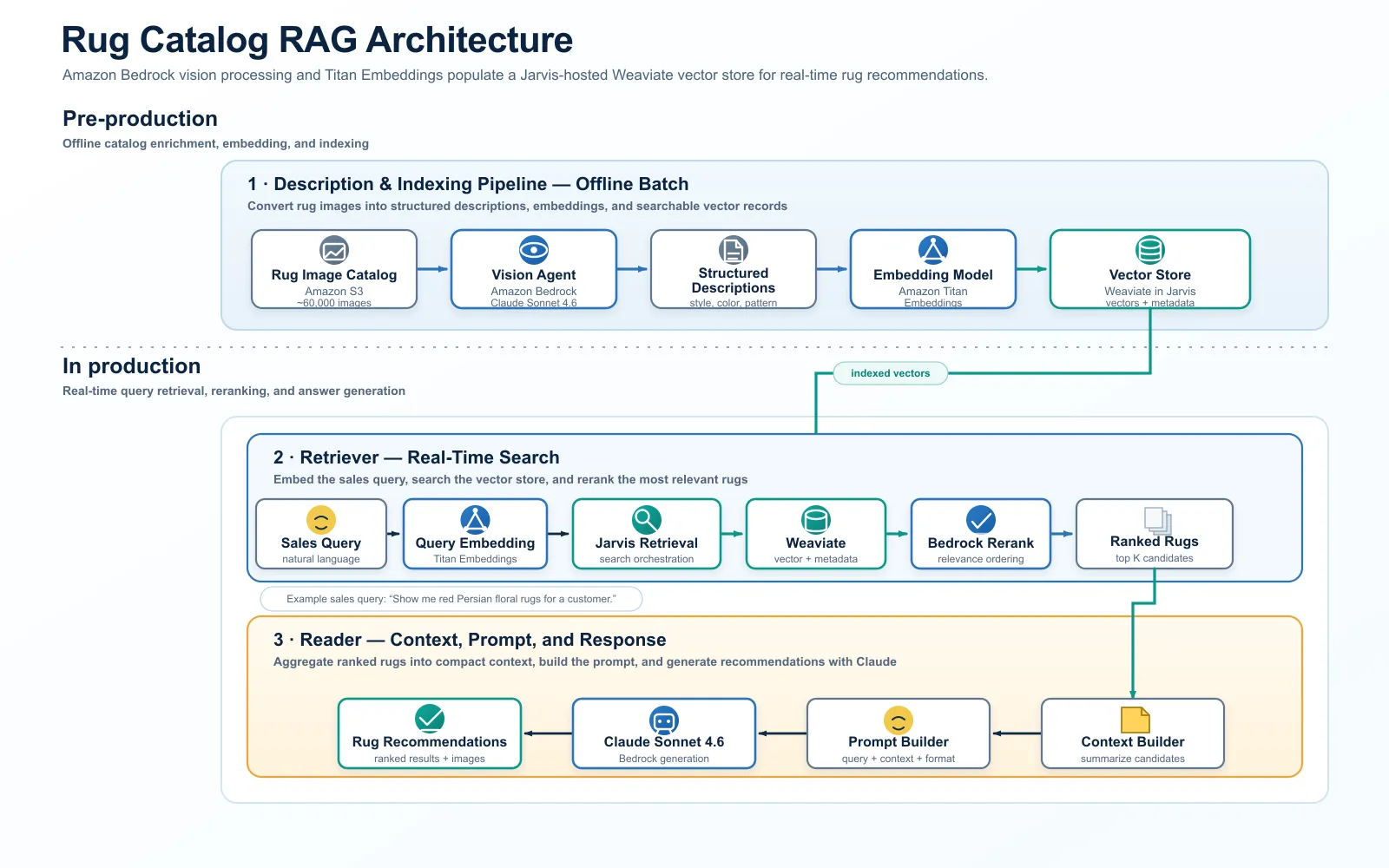Click the Embedding Model network icon
The height and width of the screenshot is (868, 1389).
pos(933,250)
